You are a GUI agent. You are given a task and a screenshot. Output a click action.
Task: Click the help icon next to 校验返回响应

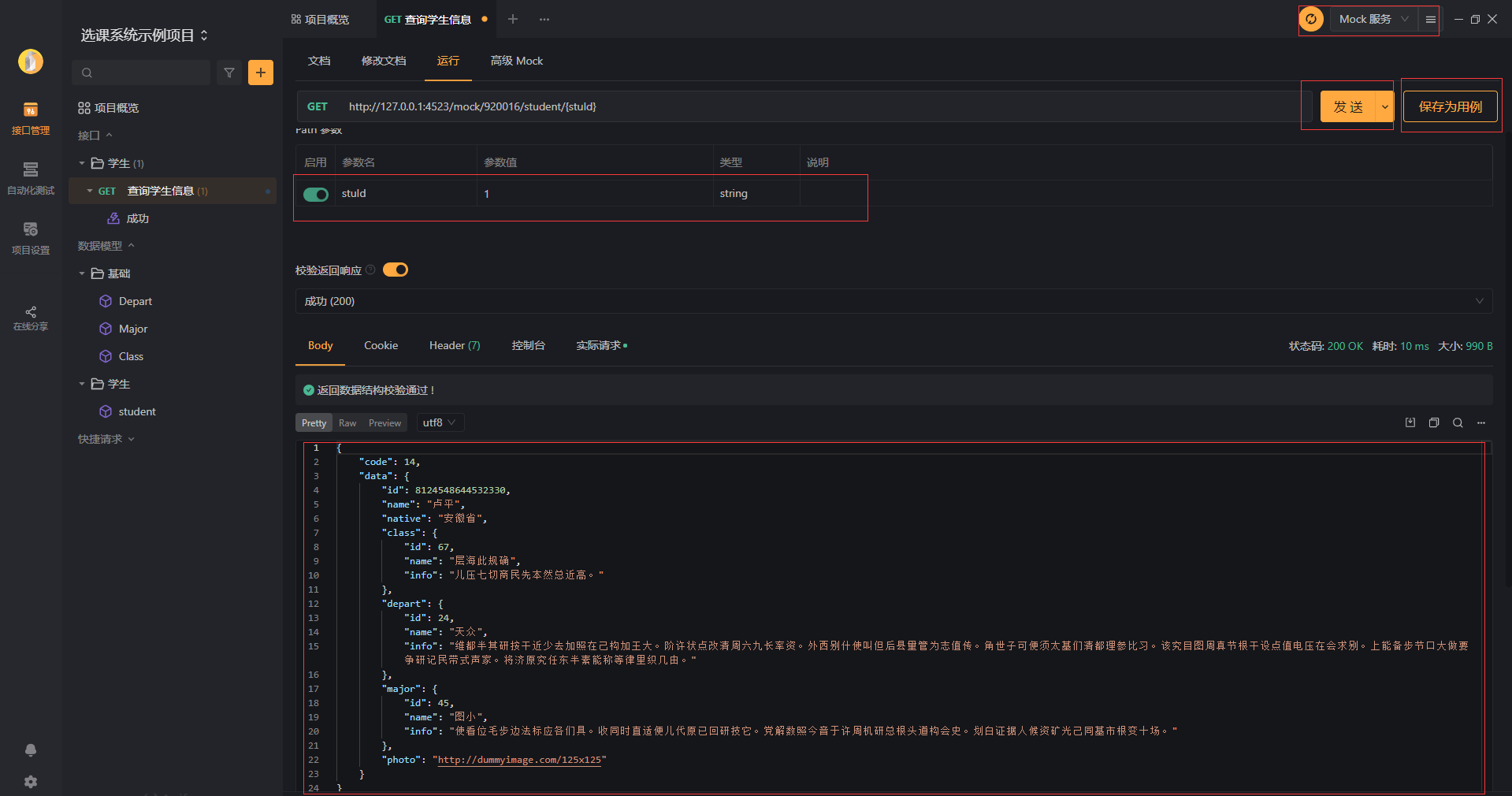coord(370,270)
